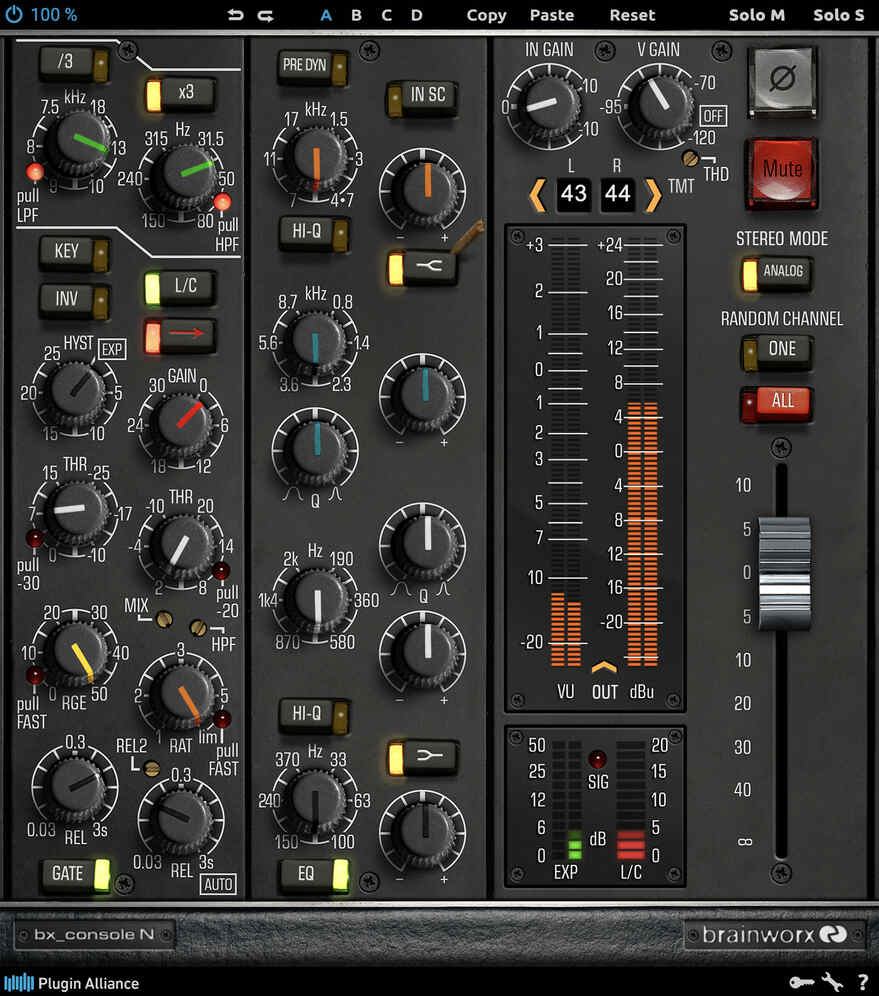The height and width of the screenshot is (996, 879).
Task: Click the right chevron to change TMT channel
Action: click(x=653, y=195)
